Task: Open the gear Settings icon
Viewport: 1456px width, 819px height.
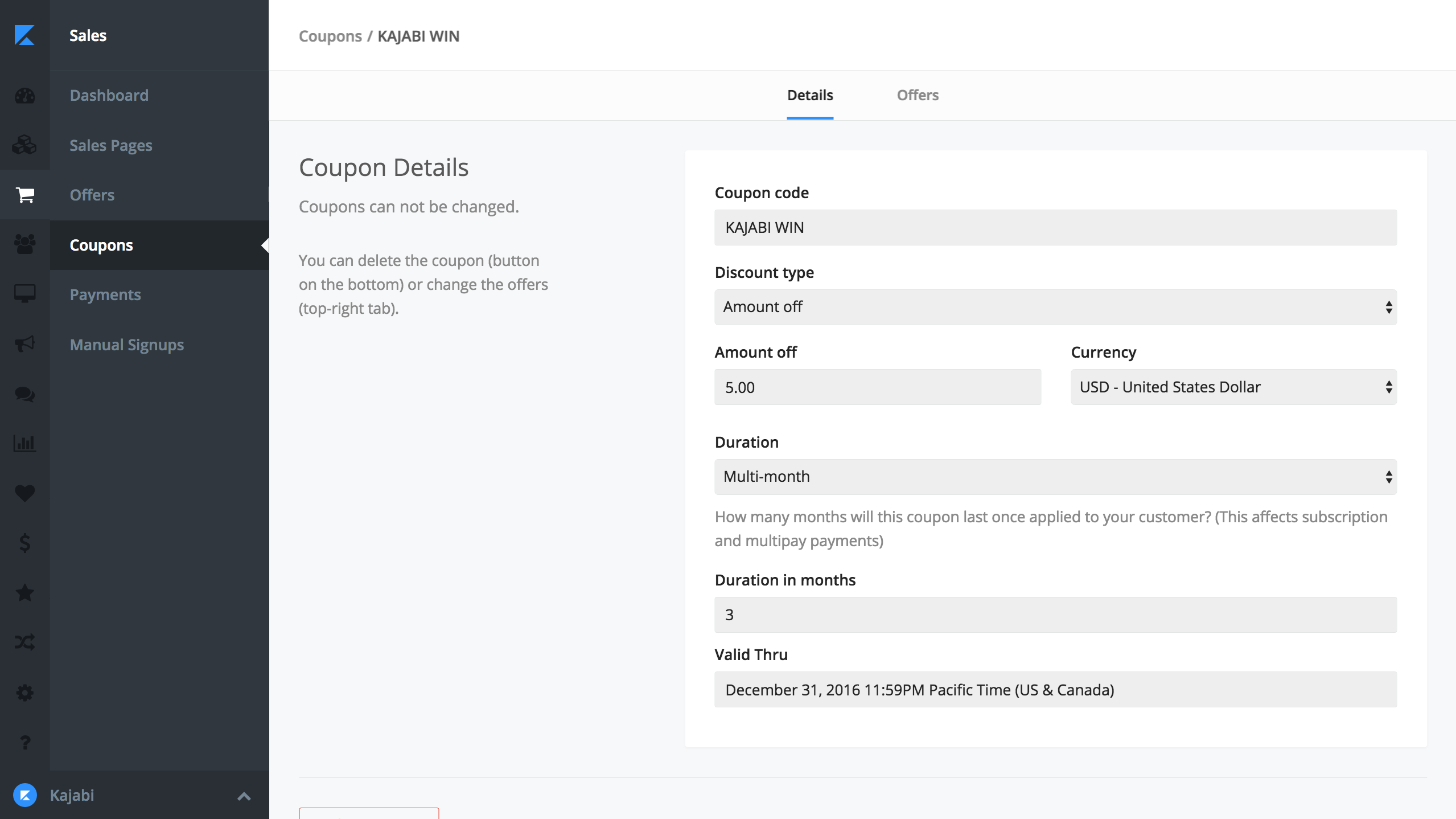Action: click(24, 693)
